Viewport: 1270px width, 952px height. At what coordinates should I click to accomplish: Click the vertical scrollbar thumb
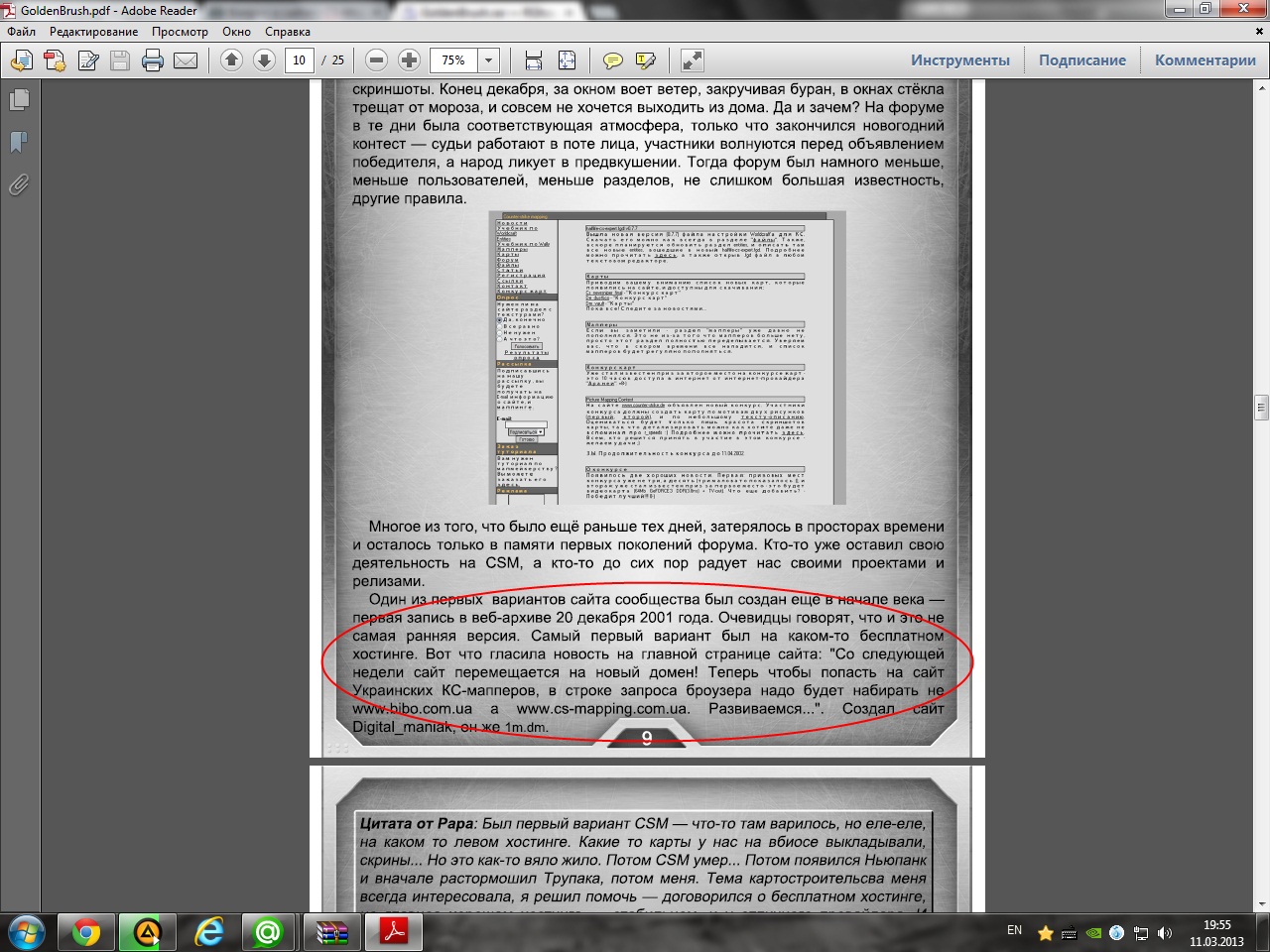[1261, 407]
